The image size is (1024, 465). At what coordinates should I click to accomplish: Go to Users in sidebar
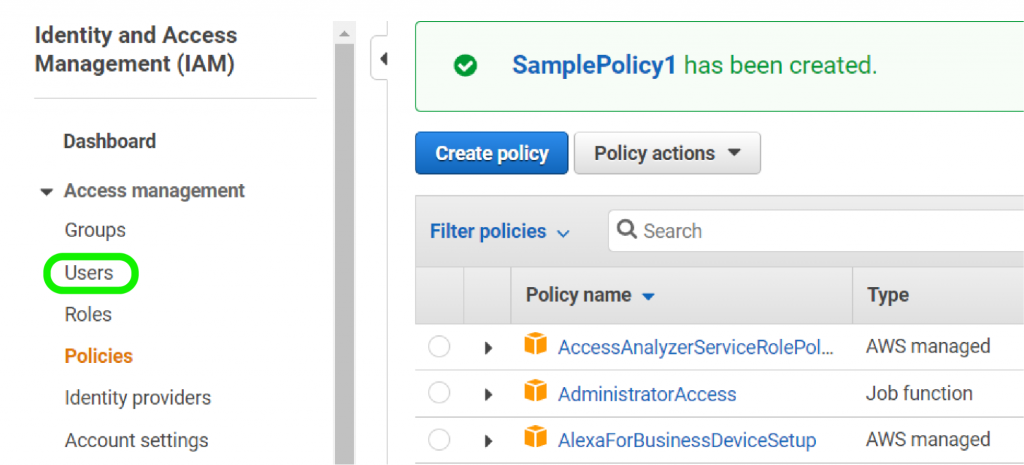(89, 272)
